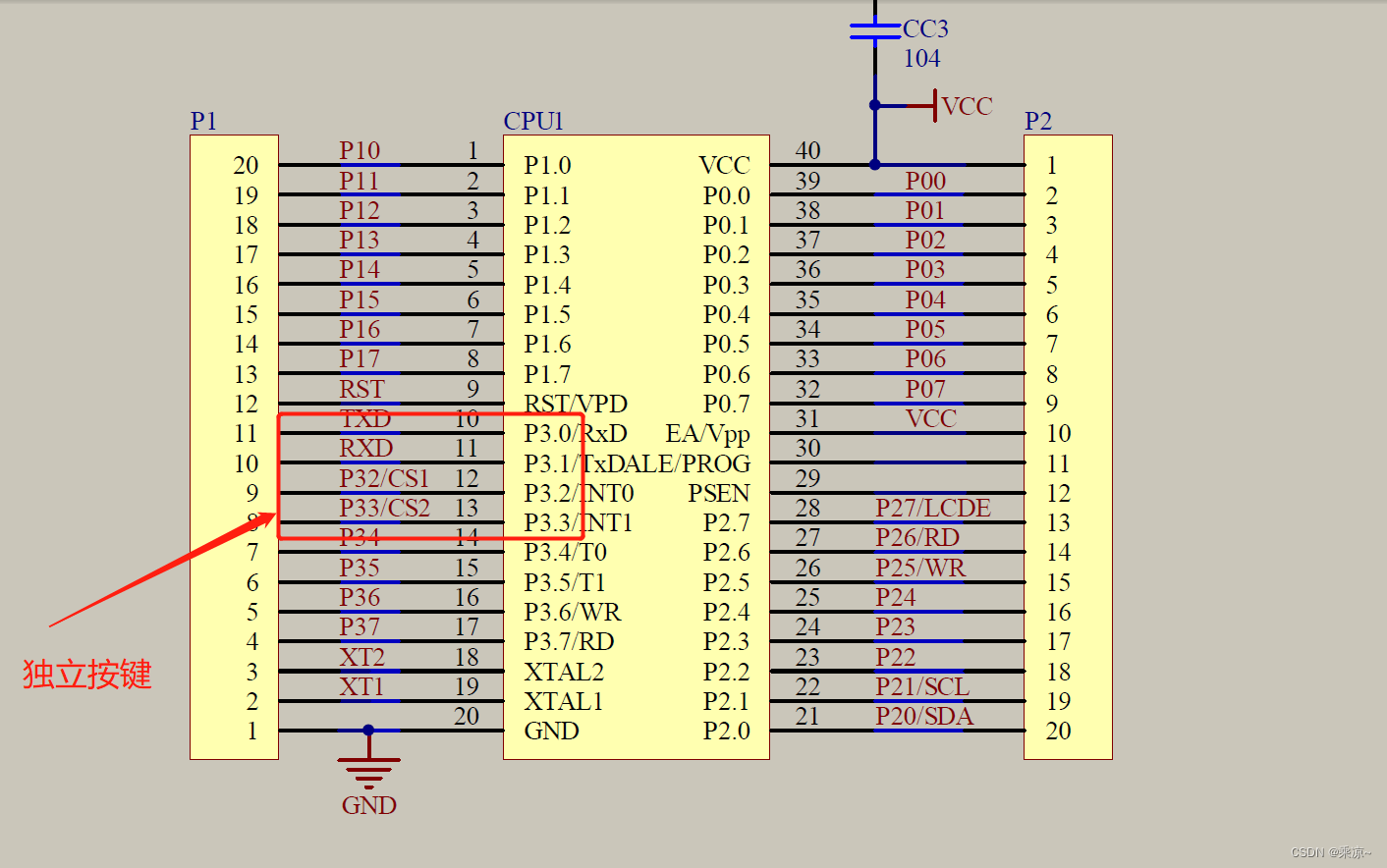Viewport: 1387px width, 868px height.
Task: Click the P2.0 pin name in CPU1
Action: [x=727, y=731]
